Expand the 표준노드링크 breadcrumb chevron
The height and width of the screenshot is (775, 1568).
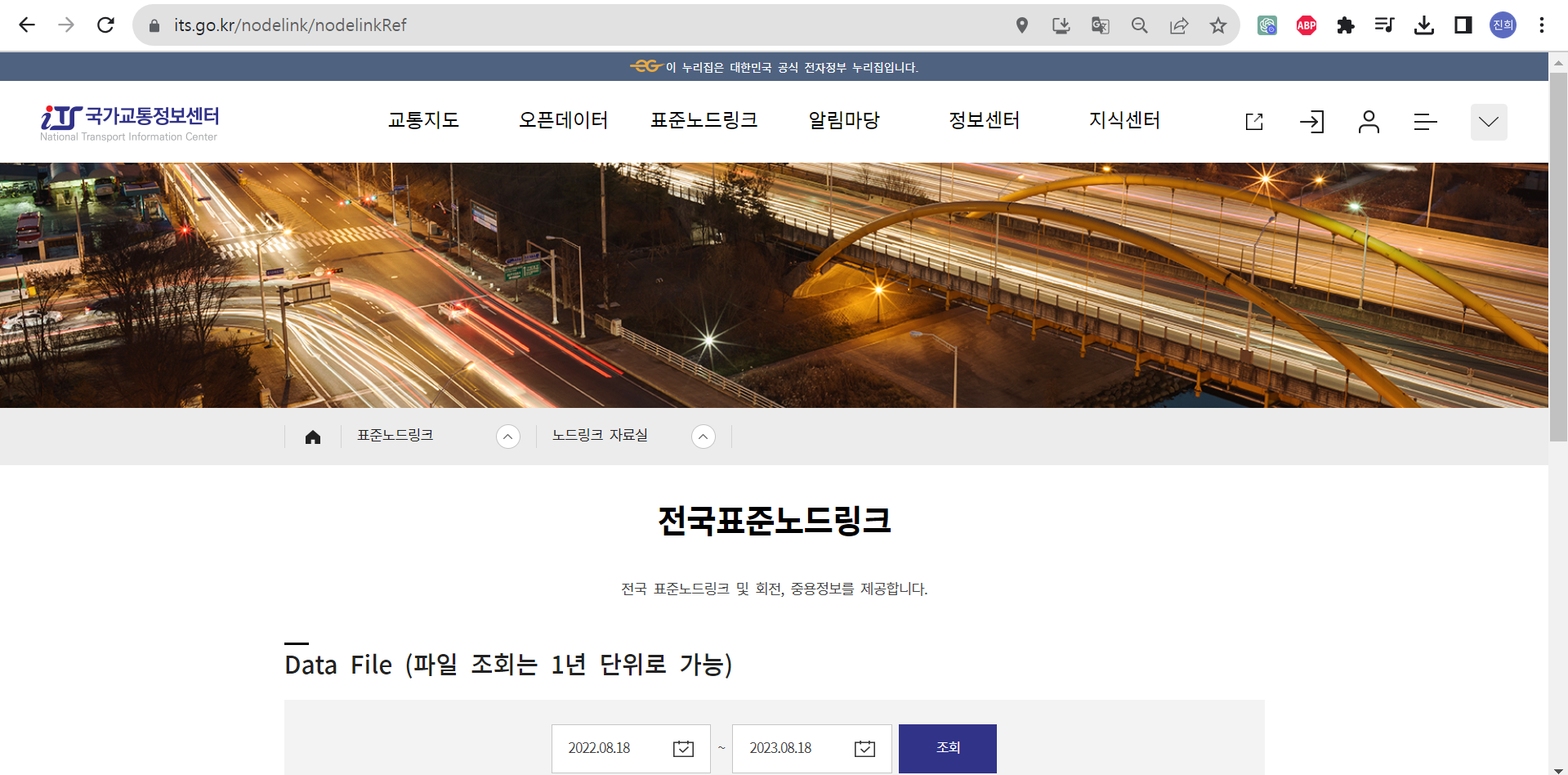(508, 437)
